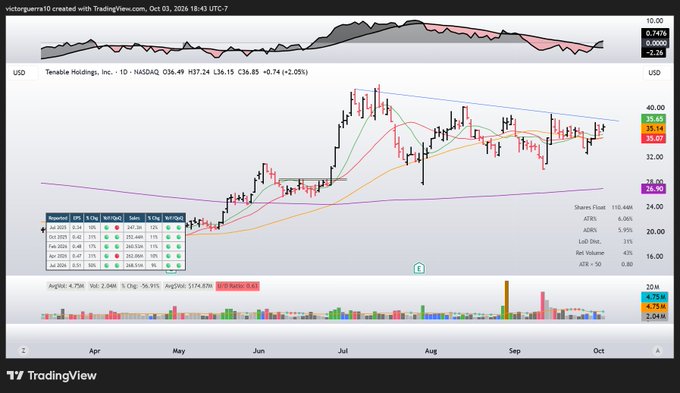Screen dimensions: 680x393
Task: Click the Jul label on the time axis
Action: click(343, 350)
